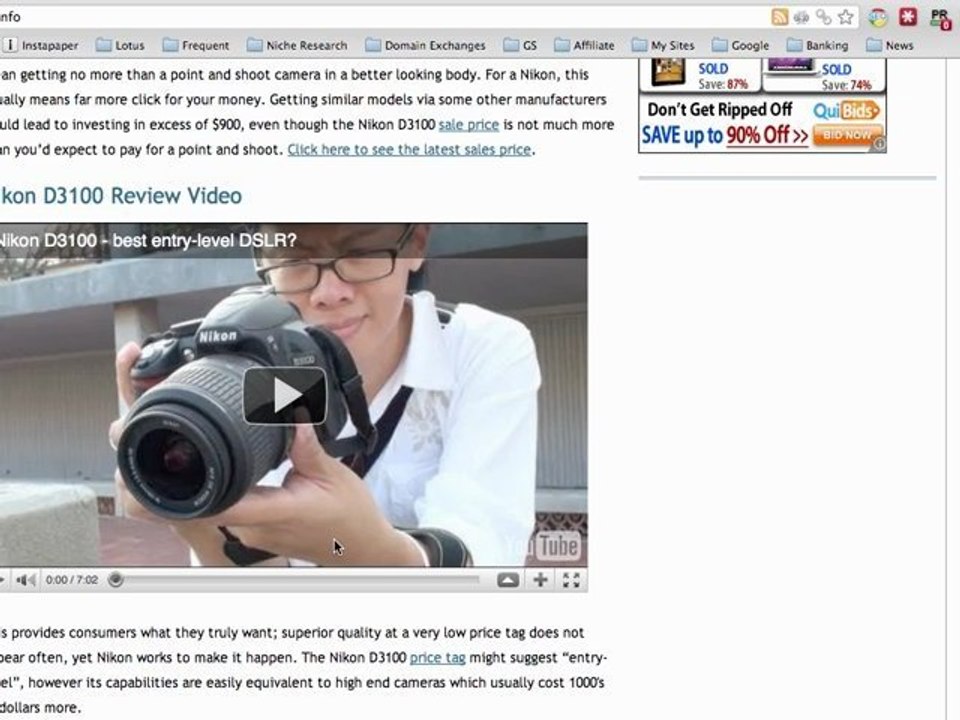Open the My Sites bookmarks folder
960x720 pixels.
[663, 45]
